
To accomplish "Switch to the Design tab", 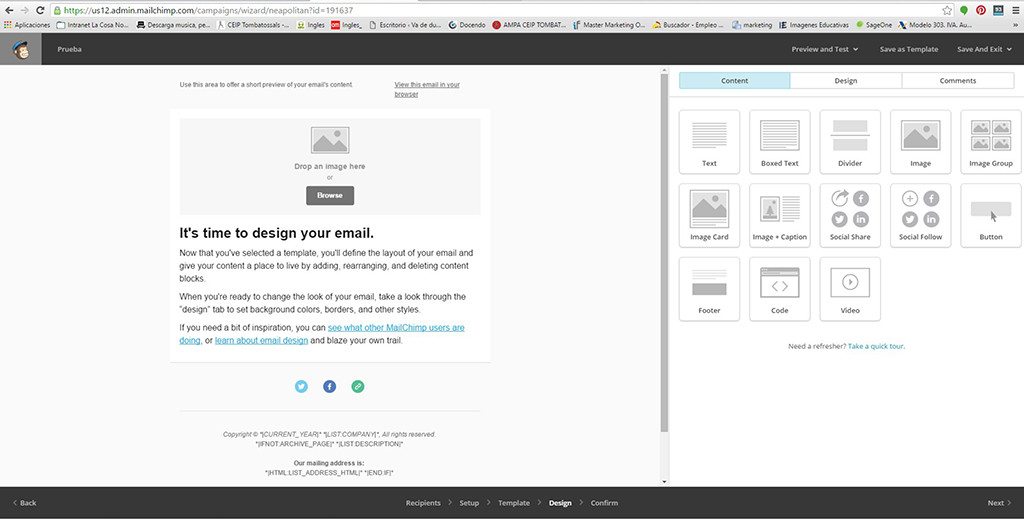I will [x=846, y=81].
